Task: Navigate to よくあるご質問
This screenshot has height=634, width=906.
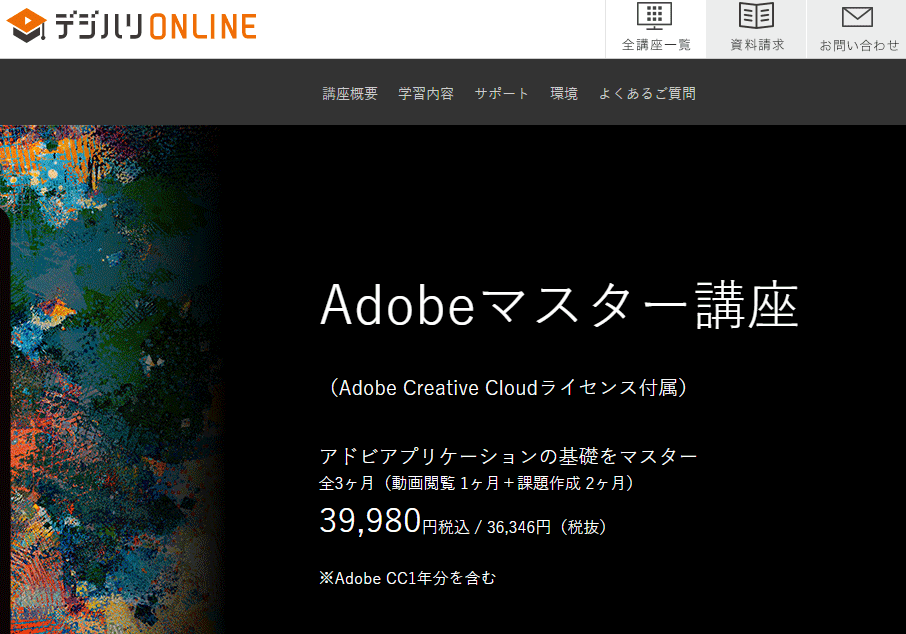Action: point(647,94)
